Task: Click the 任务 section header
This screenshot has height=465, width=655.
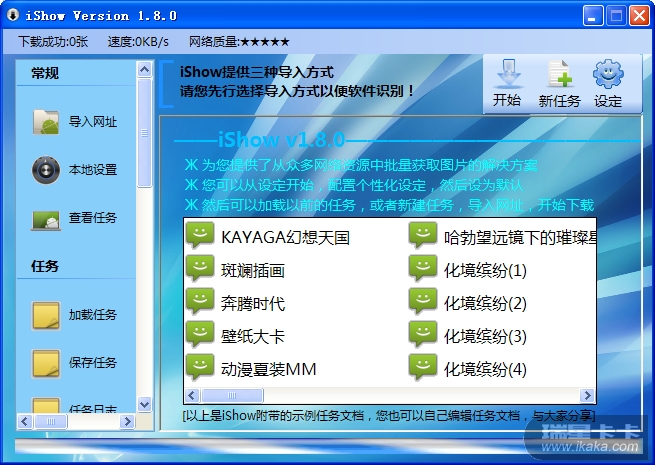Action: point(45,266)
